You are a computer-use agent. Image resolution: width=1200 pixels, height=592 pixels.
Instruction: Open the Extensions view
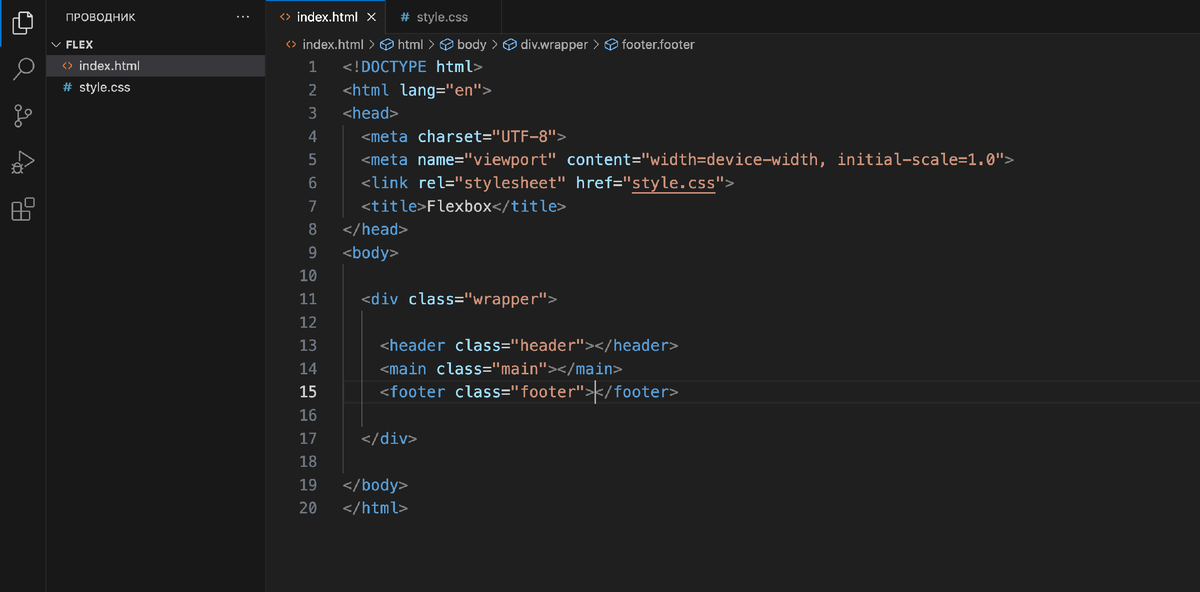(22, 208)
